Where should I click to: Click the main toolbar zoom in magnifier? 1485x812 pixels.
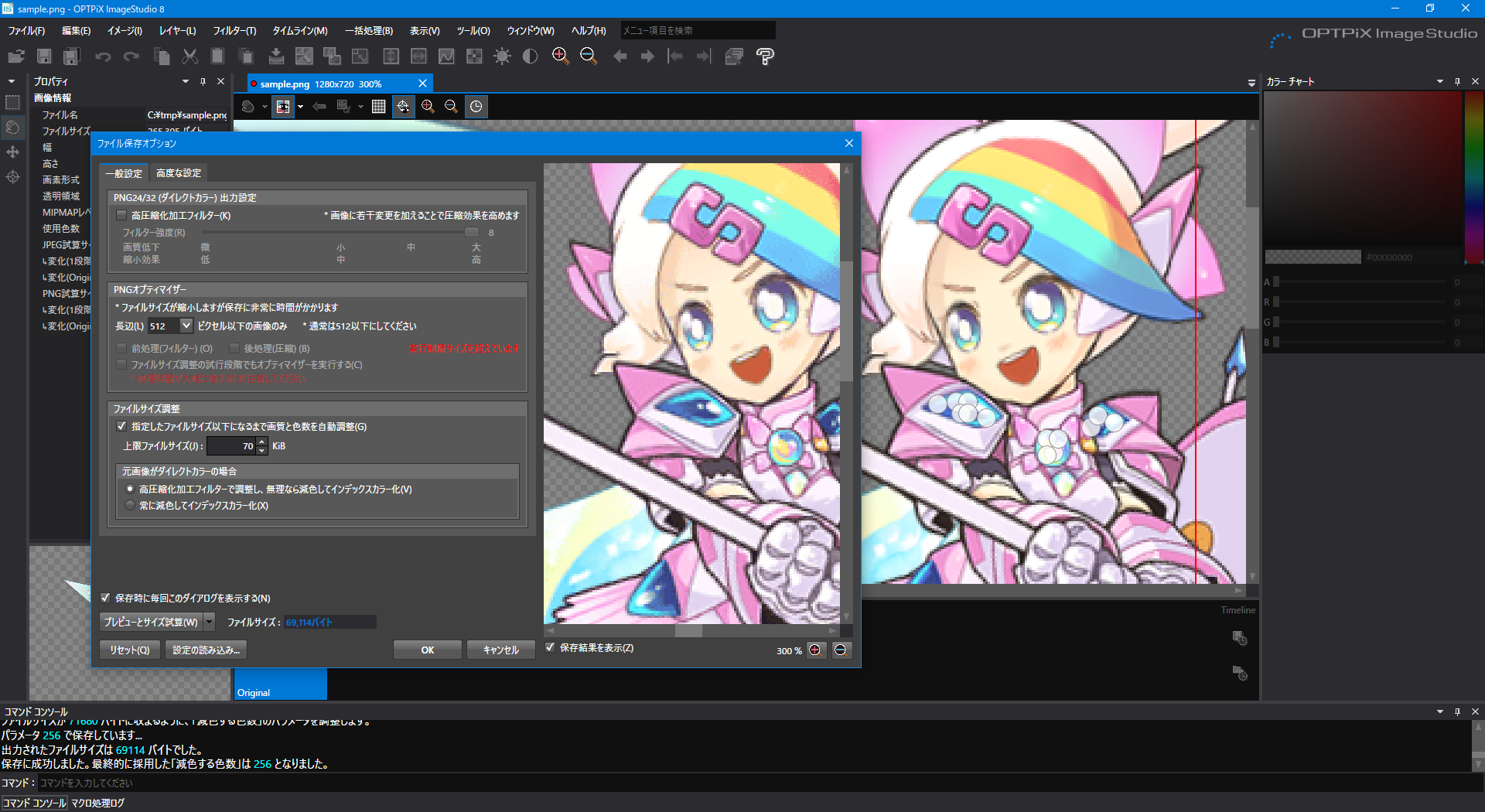560,56
